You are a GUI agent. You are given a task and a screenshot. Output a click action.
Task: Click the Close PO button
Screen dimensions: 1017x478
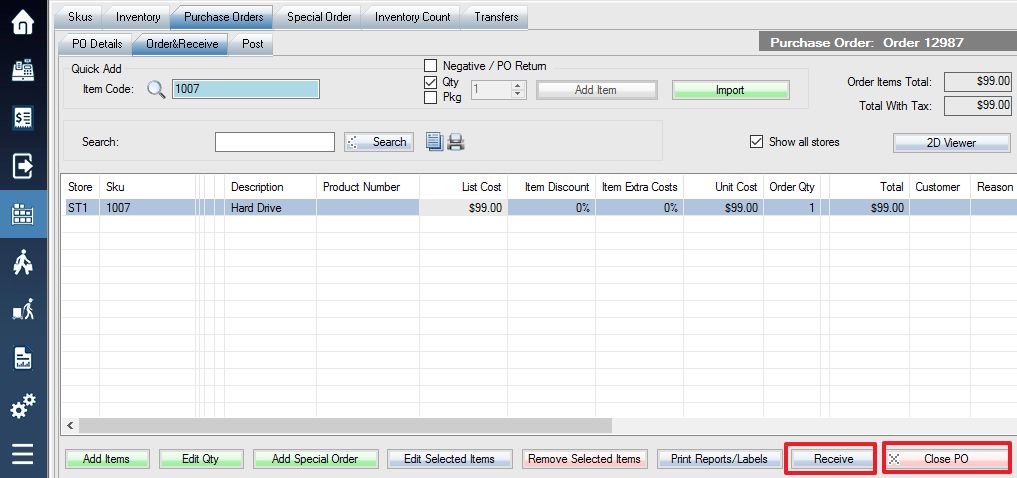pyautogui.click(x=947, y=459)
